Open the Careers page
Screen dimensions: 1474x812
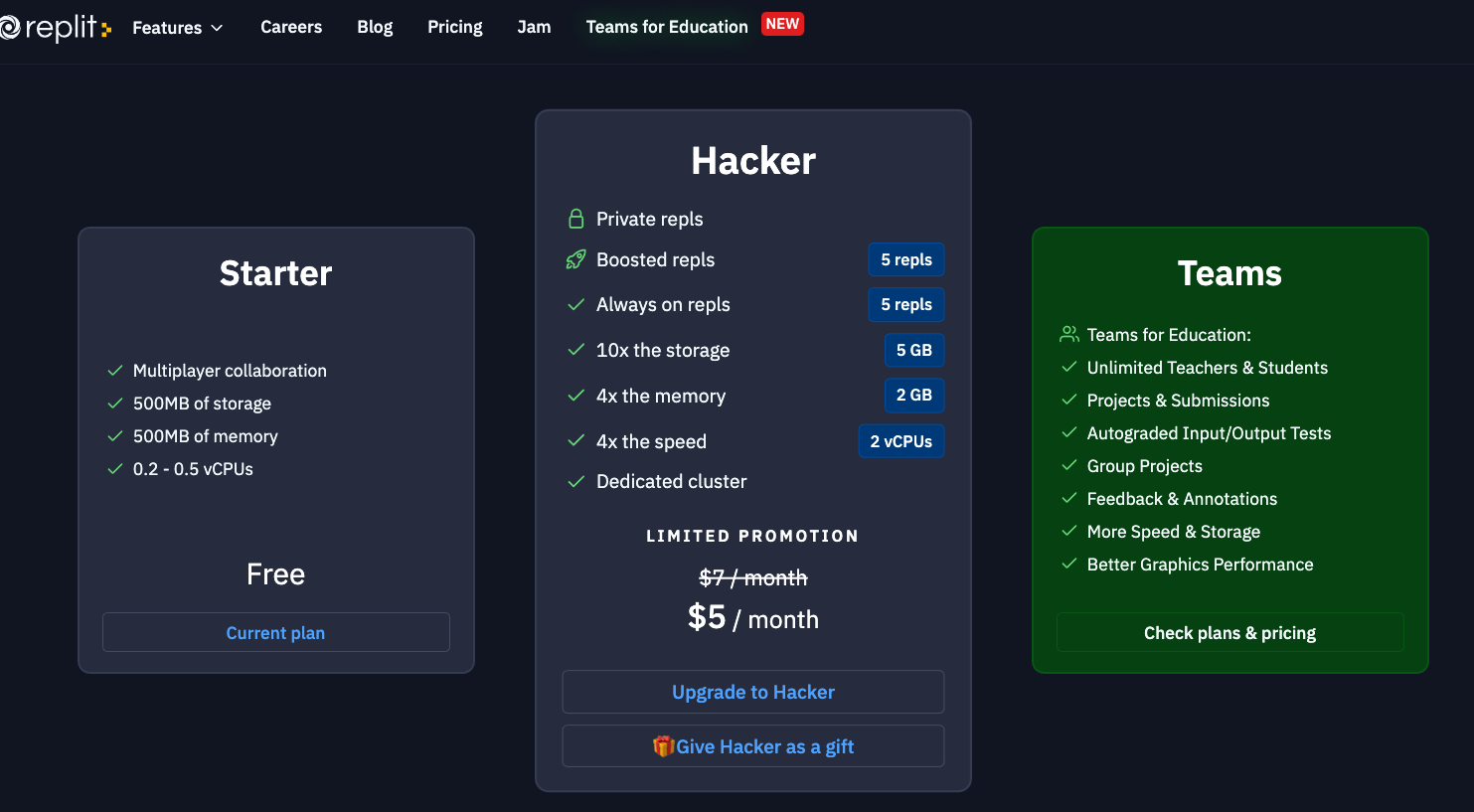coord(291,27)
